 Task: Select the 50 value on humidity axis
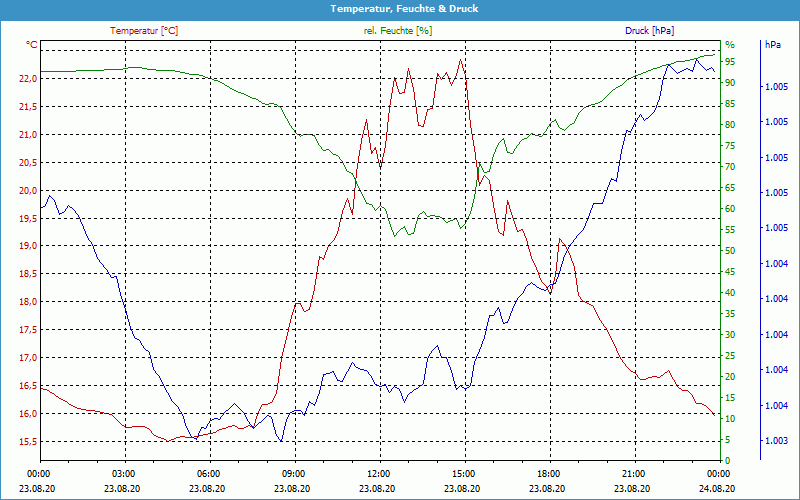pyautogui.click(x=730, y=251)
